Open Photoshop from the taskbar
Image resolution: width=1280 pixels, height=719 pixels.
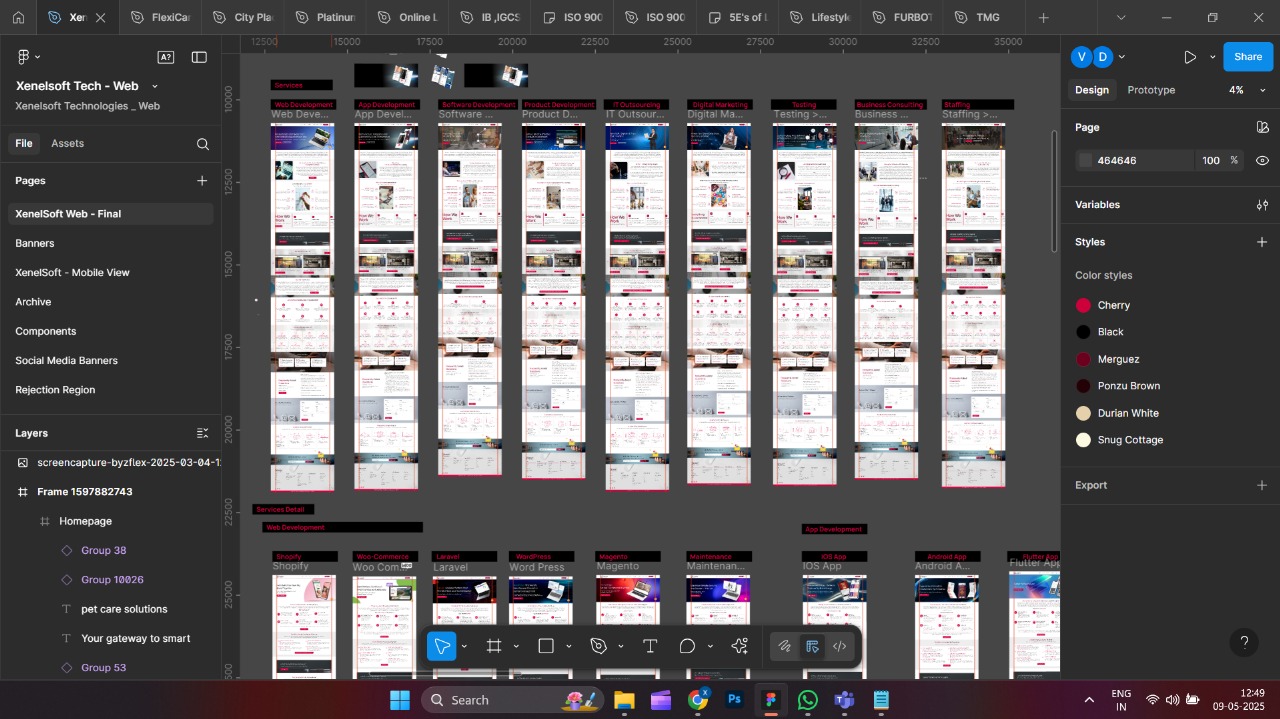click(x=734, y=700)
